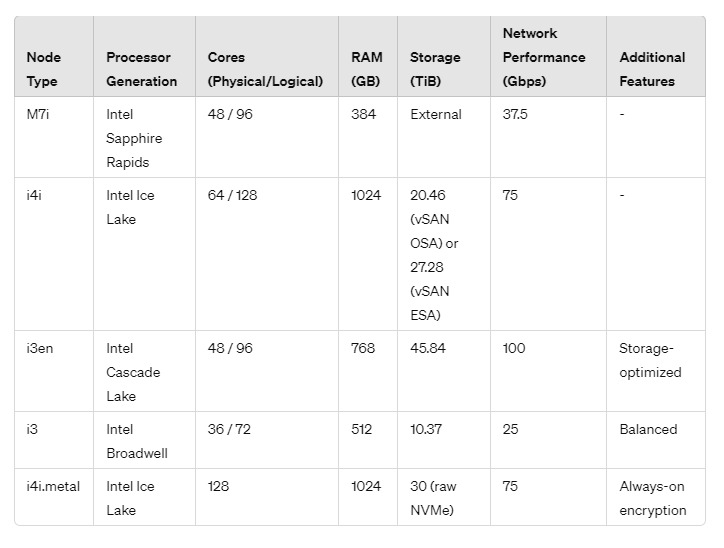The height and width of the screenshot is (548, 724).
Task: Click the 64 / 128 cores cell
Action: [x=267, y=254]
